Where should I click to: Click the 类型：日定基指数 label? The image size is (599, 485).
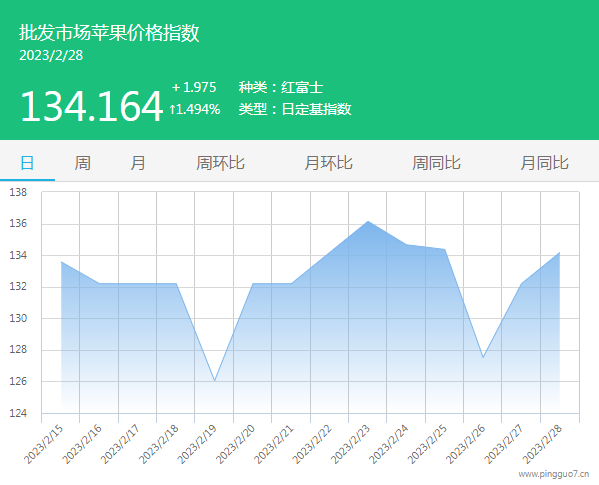pos(295,109)
